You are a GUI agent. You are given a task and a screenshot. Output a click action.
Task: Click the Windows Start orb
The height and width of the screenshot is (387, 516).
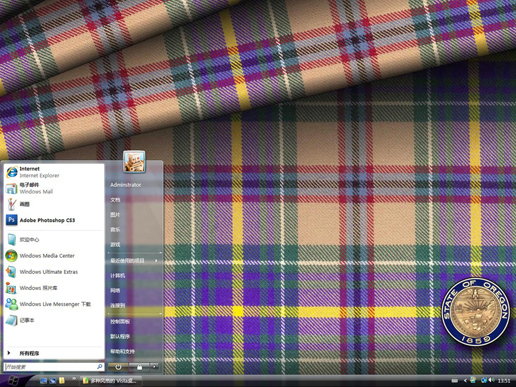point(13,380)
